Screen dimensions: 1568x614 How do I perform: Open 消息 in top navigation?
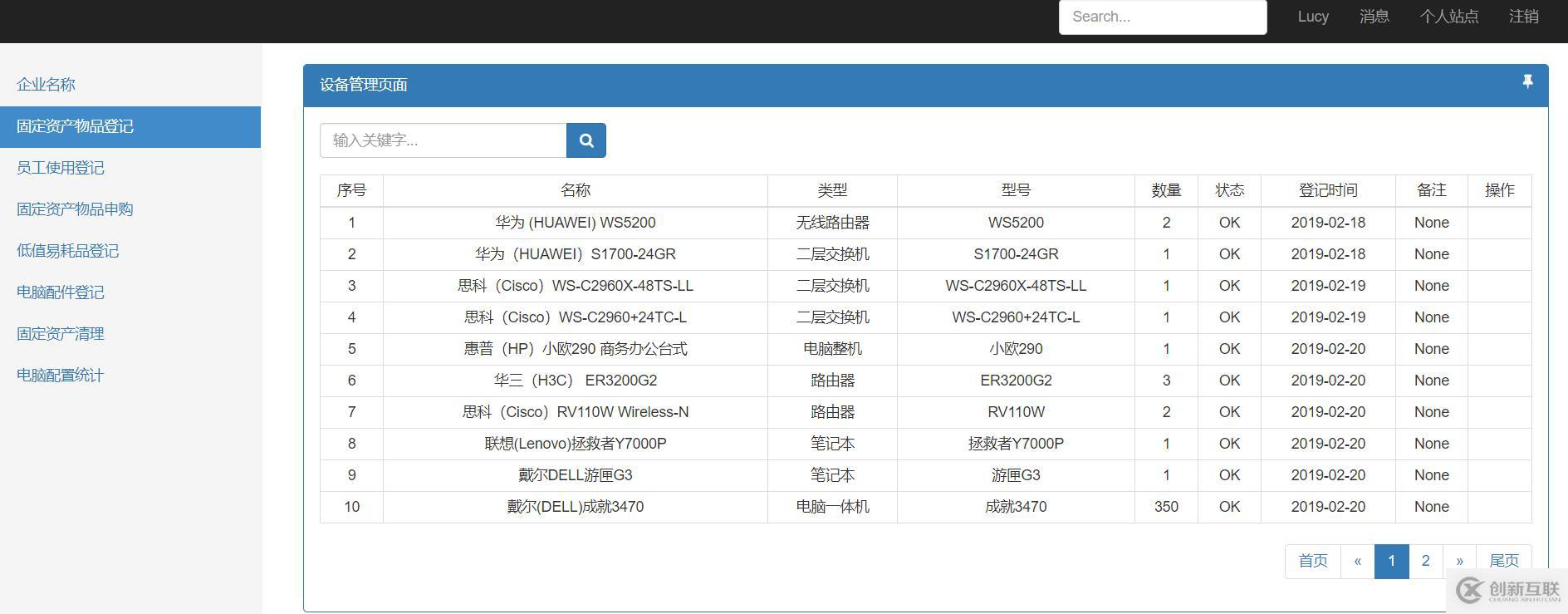(x=1374, y=17)
